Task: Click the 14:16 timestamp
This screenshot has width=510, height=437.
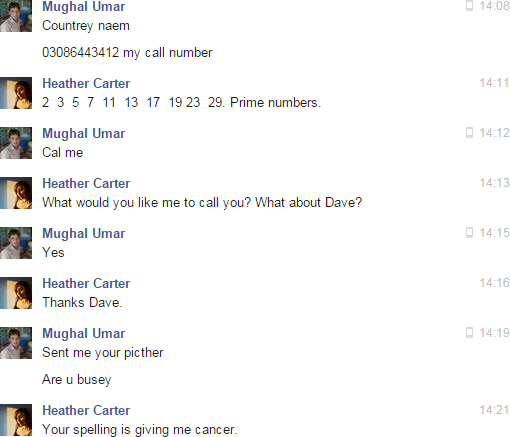Action: point(494,283)
